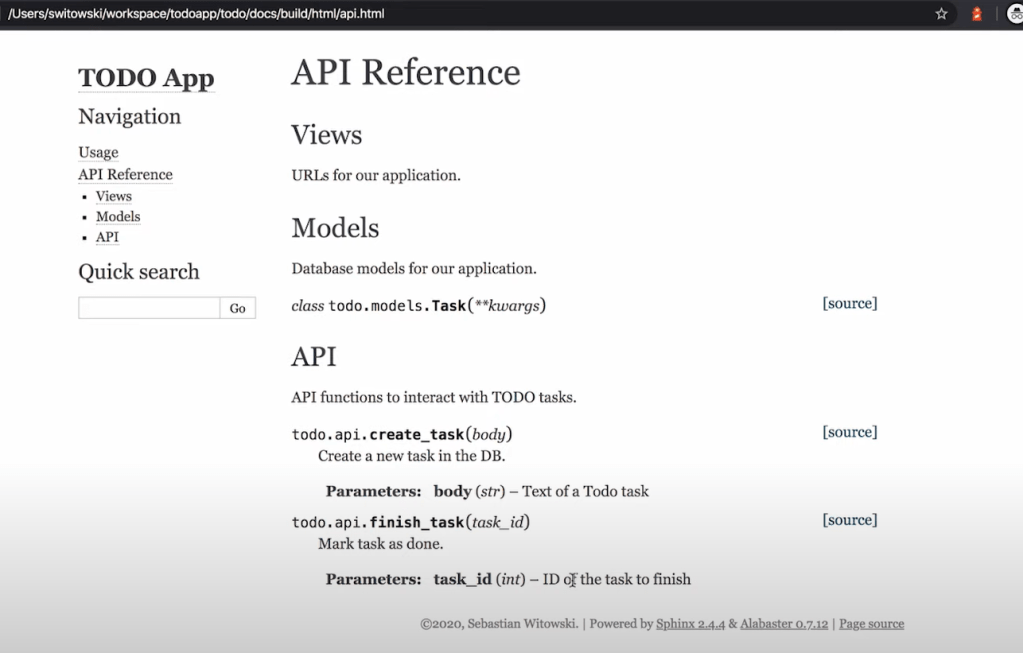Click the red extension icon in browser toolbar
1023x653 pixels.
point(977,14)
